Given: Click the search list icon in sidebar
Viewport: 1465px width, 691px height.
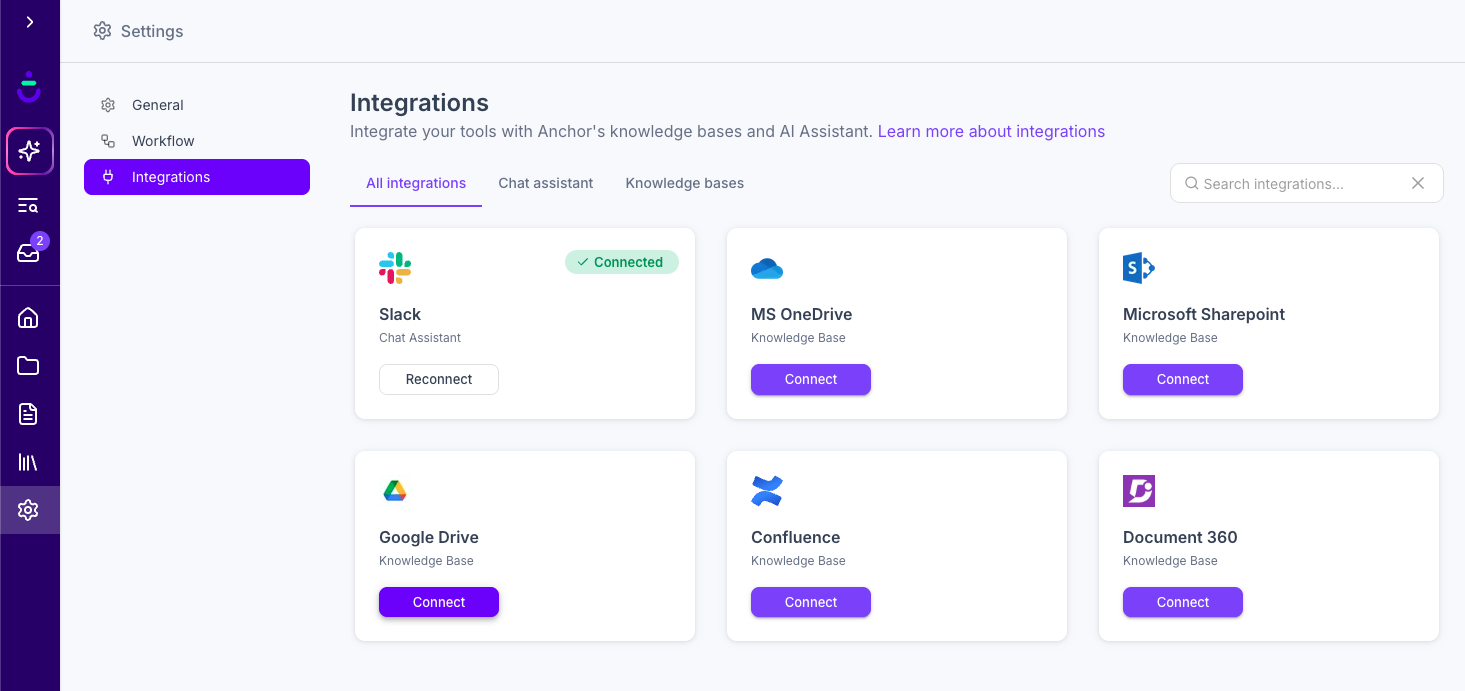Looking at the screenshot, I should [x=28, y=206].
